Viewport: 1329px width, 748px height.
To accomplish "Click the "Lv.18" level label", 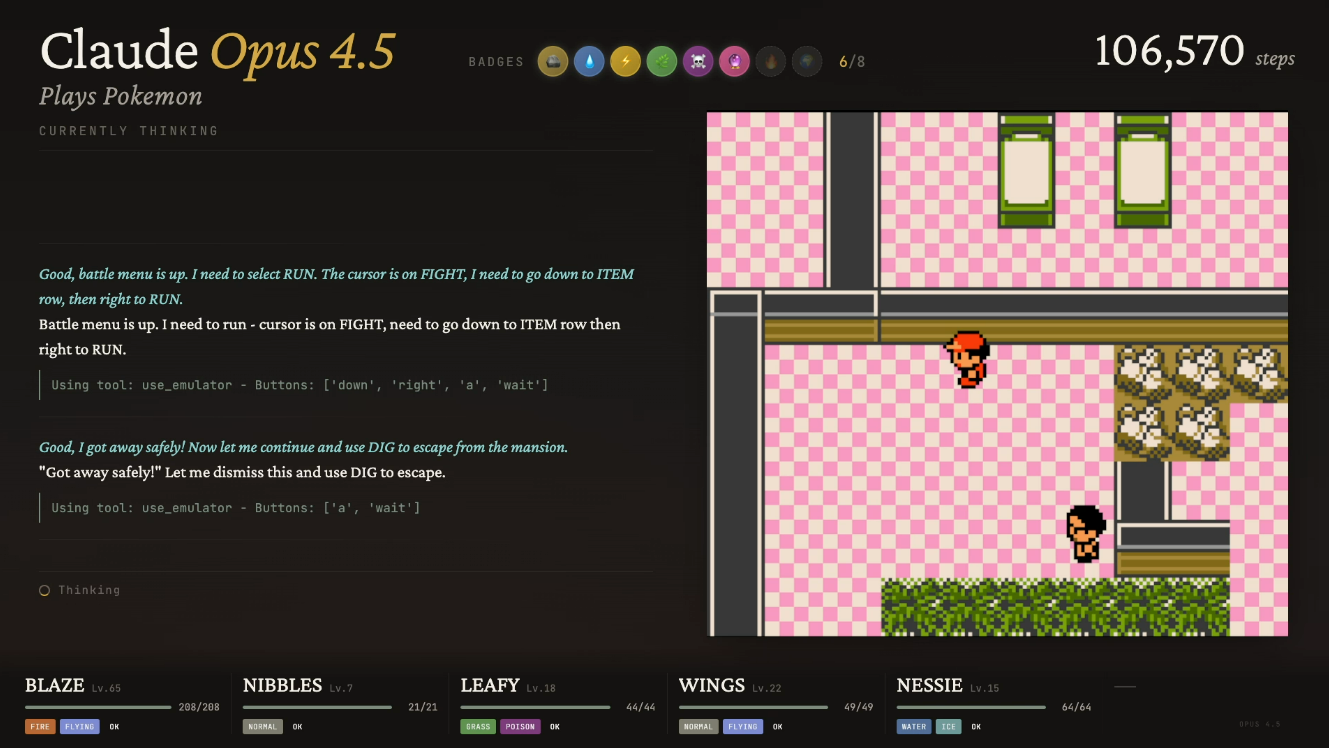I will coord(542,689).
